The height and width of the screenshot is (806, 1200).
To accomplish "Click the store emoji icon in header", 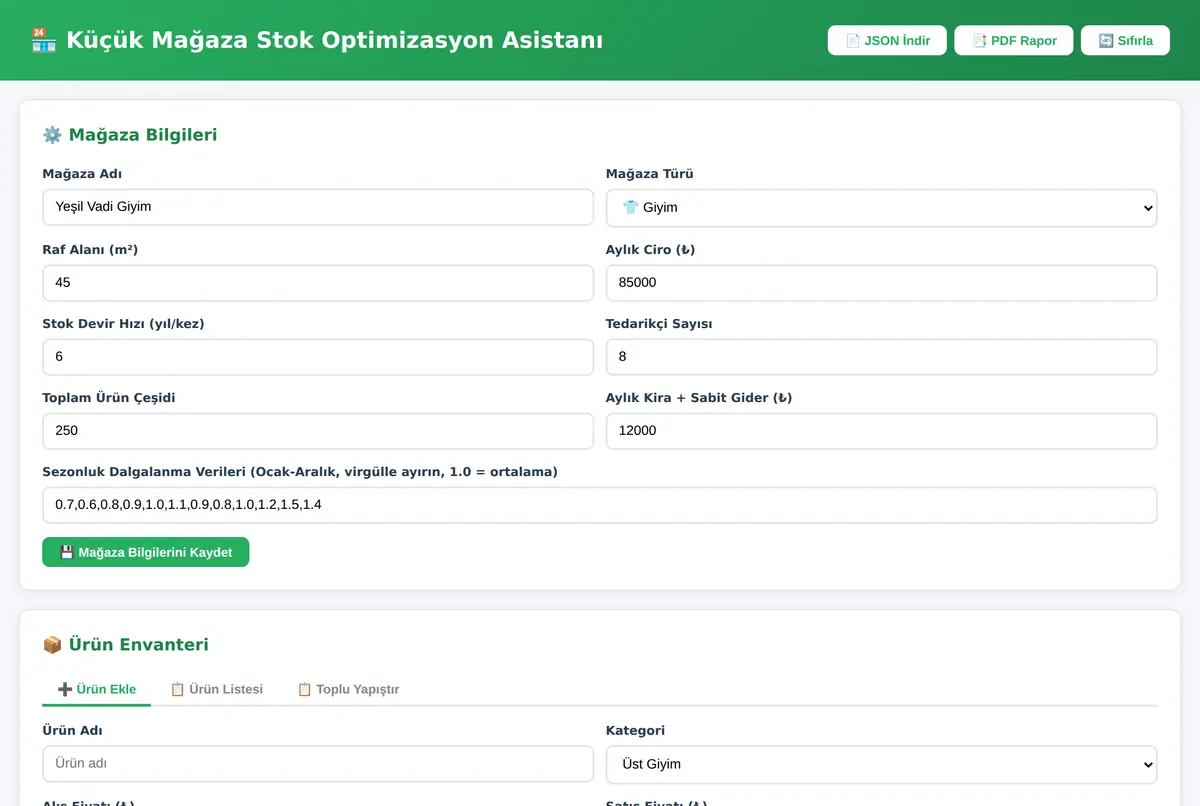I will (x=43, y=40).
